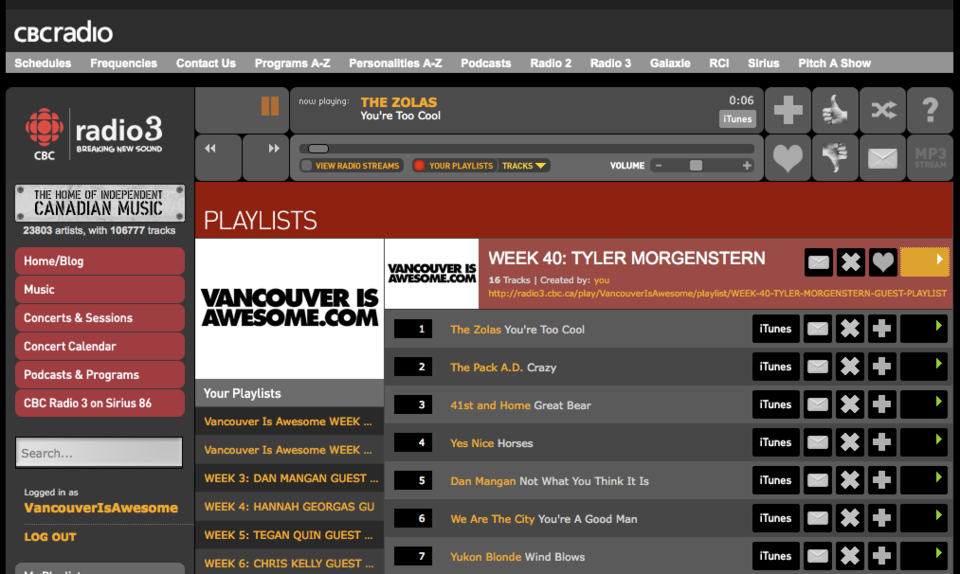Play the whole Week 40 playlist
The height and width of the screenshot is (574, 960).
coord(924,262)
